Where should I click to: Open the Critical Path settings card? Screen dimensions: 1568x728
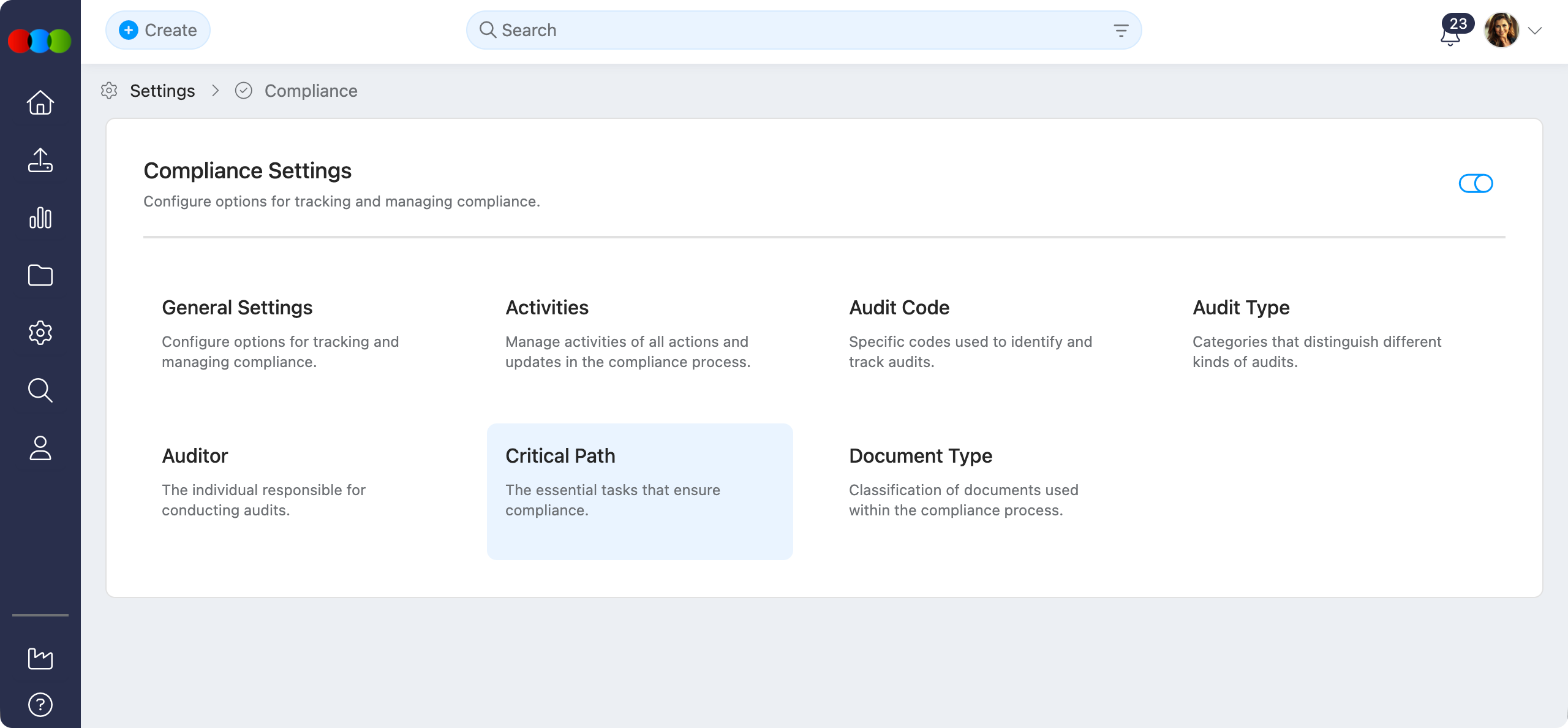coord(640,490)
